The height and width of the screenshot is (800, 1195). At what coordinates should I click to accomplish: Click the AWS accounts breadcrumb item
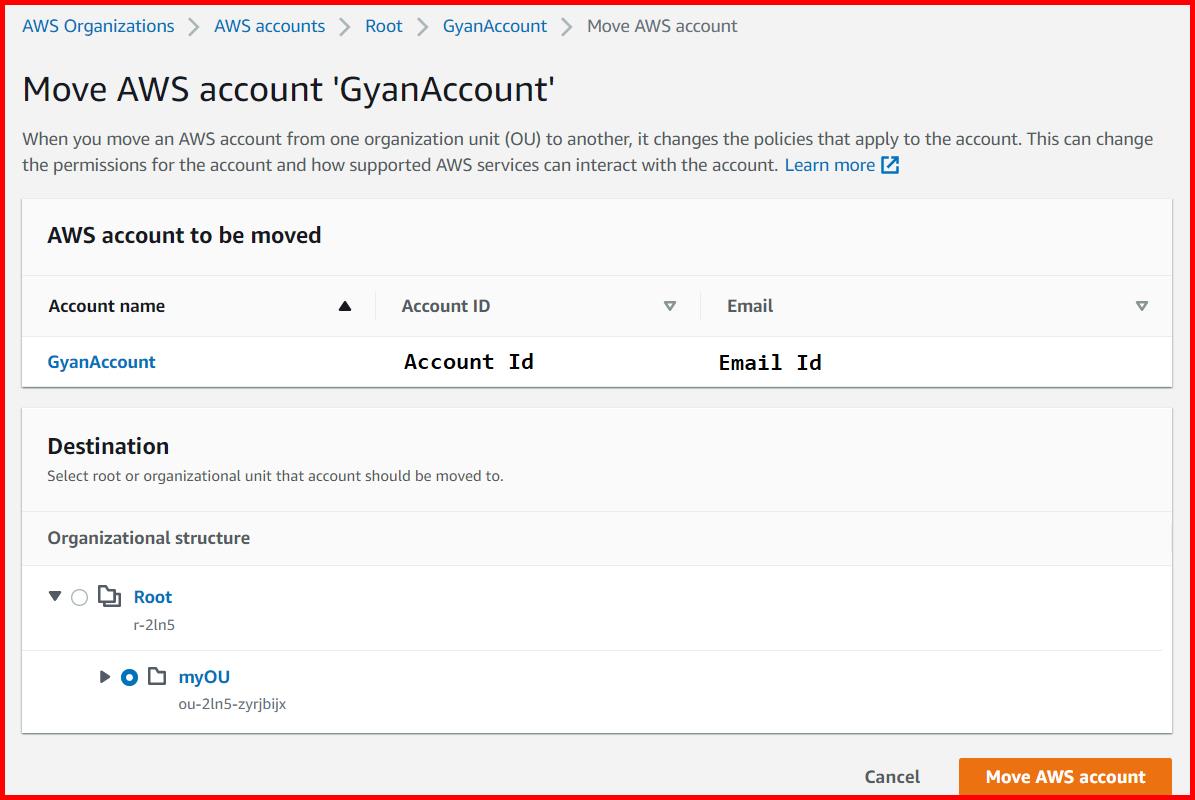[x=269, y=26]
